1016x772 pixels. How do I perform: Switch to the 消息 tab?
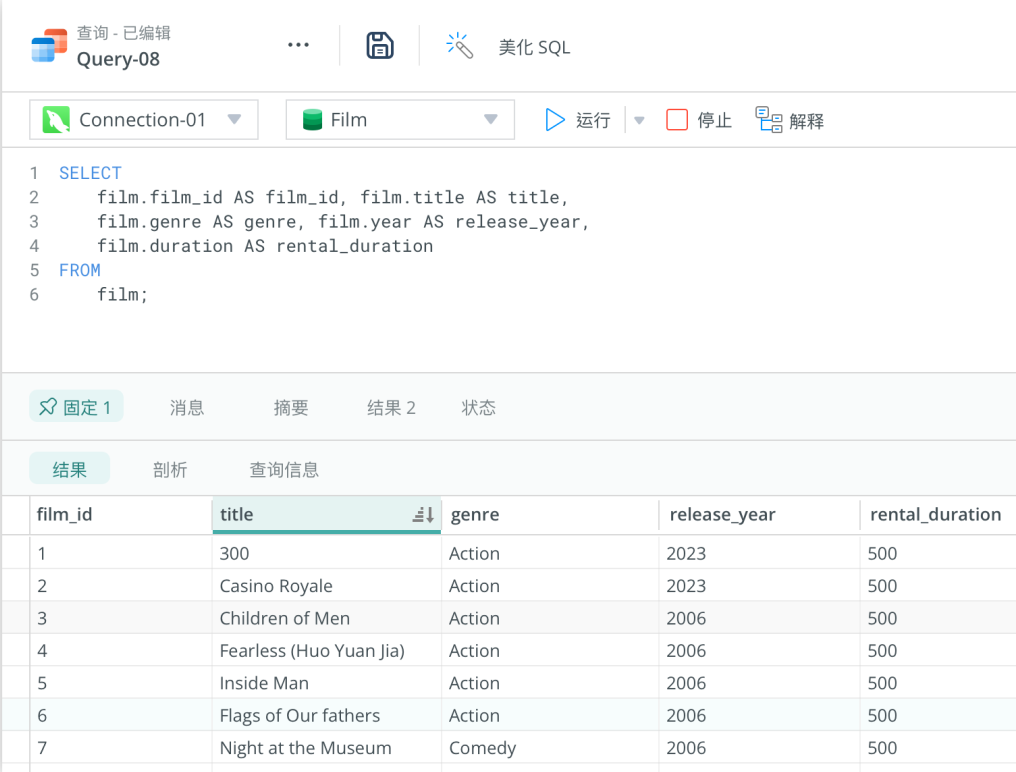coord(187,407)
